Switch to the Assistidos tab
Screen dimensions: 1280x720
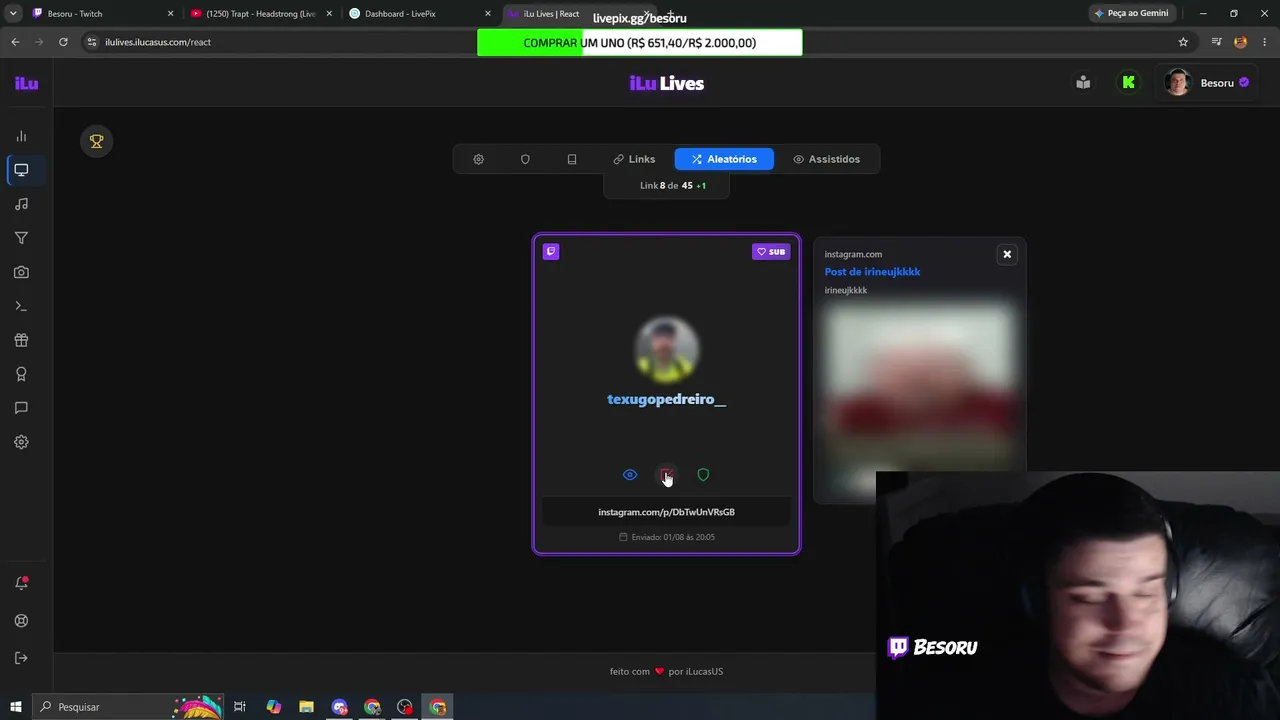tap(826, 159)
